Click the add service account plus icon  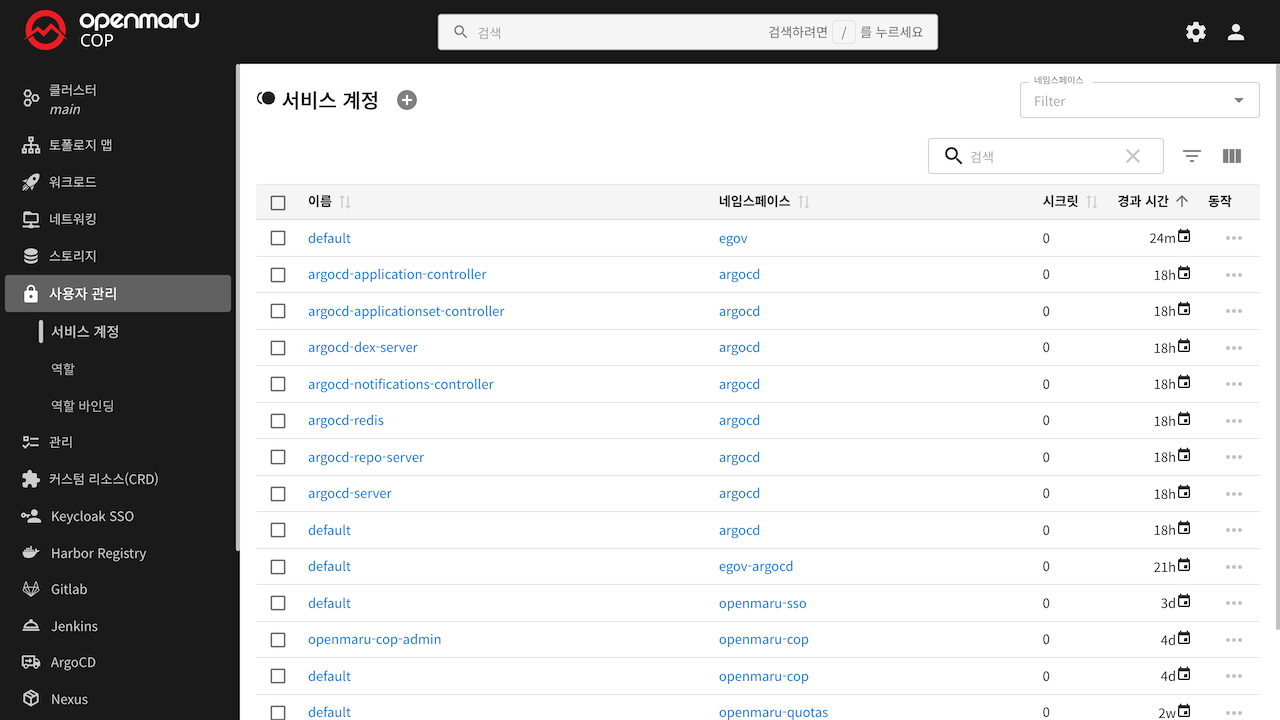(407, 100)
